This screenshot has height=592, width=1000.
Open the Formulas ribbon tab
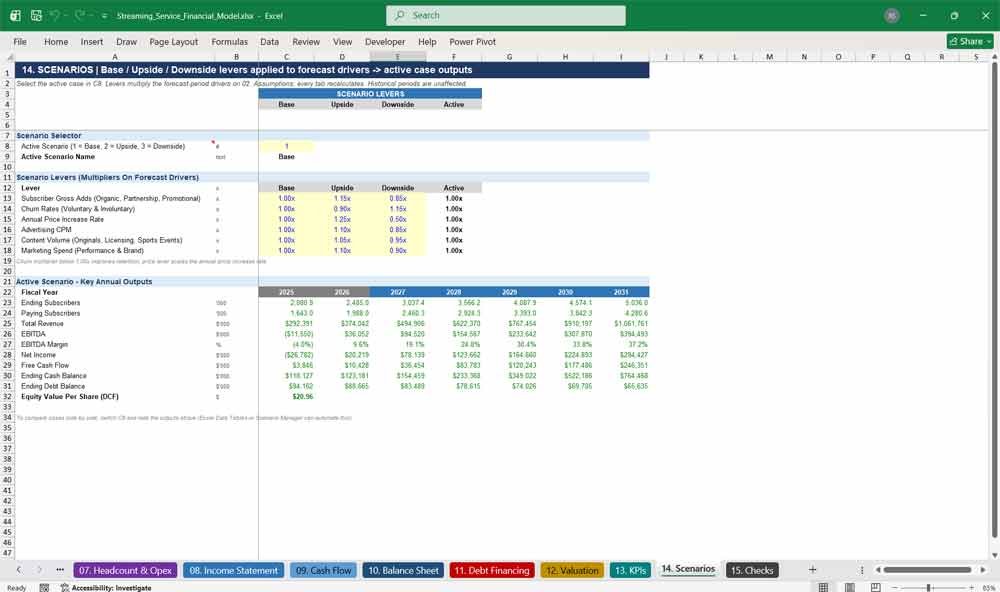coord(230,41)
